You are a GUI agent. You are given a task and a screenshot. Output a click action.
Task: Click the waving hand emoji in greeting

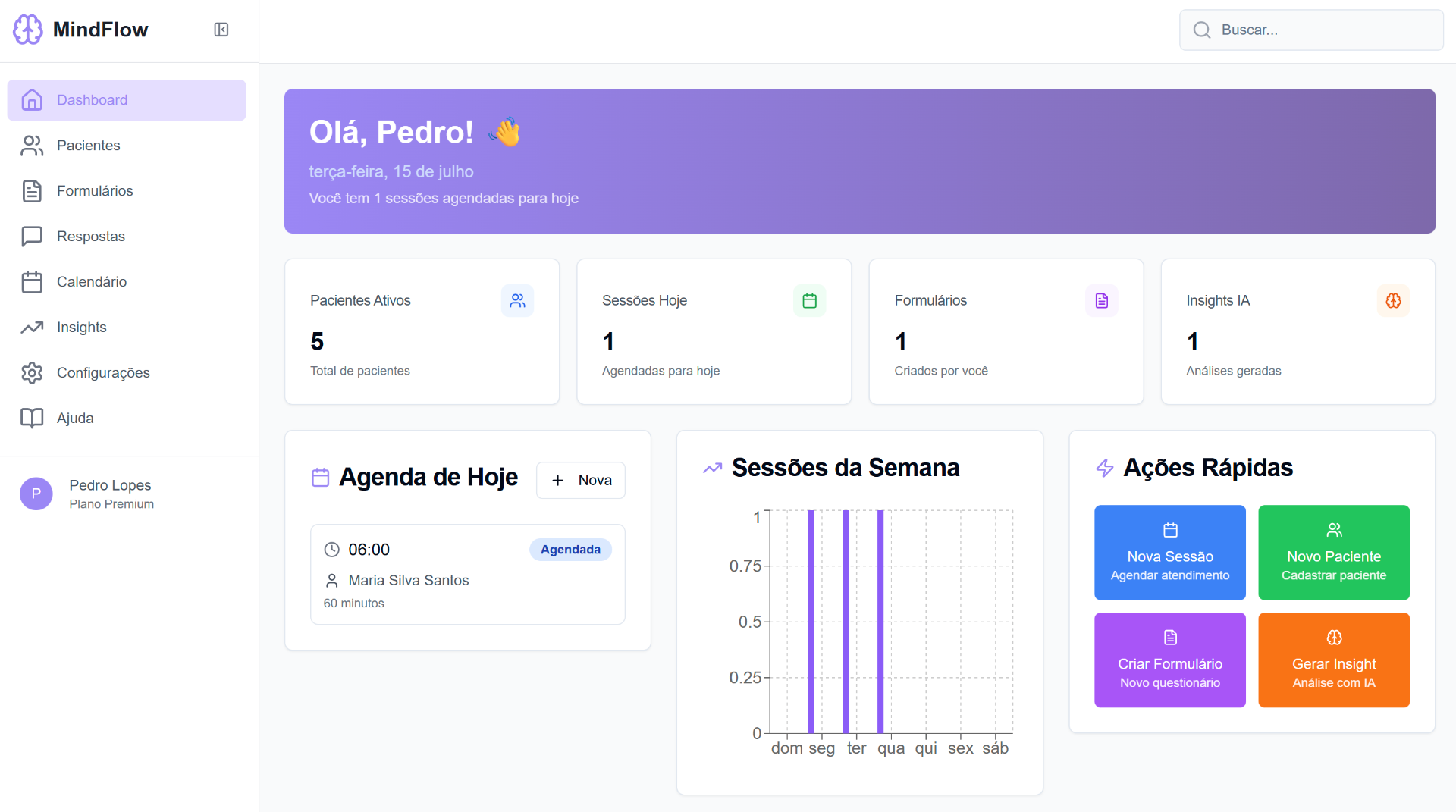click(x=505, y=132)
